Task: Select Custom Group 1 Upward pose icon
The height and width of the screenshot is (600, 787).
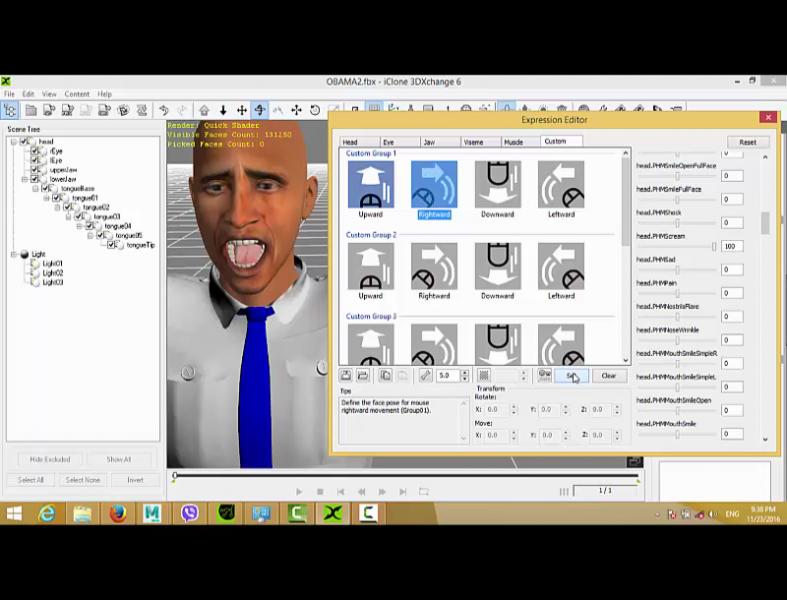Action: click(x=370, y=184)
